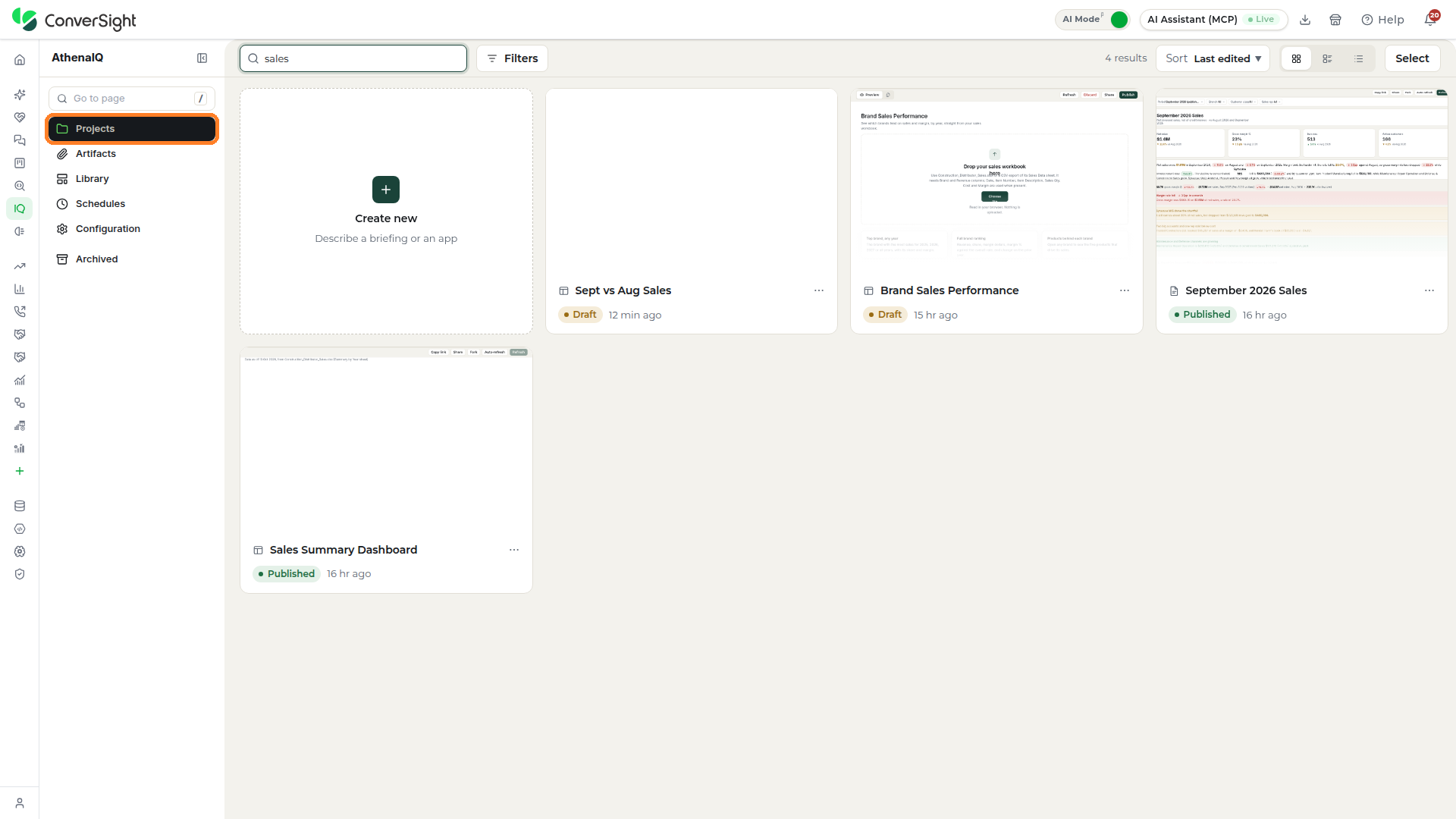Open the Brand Sales Performance thumbnail

click(x=996, y=182)
